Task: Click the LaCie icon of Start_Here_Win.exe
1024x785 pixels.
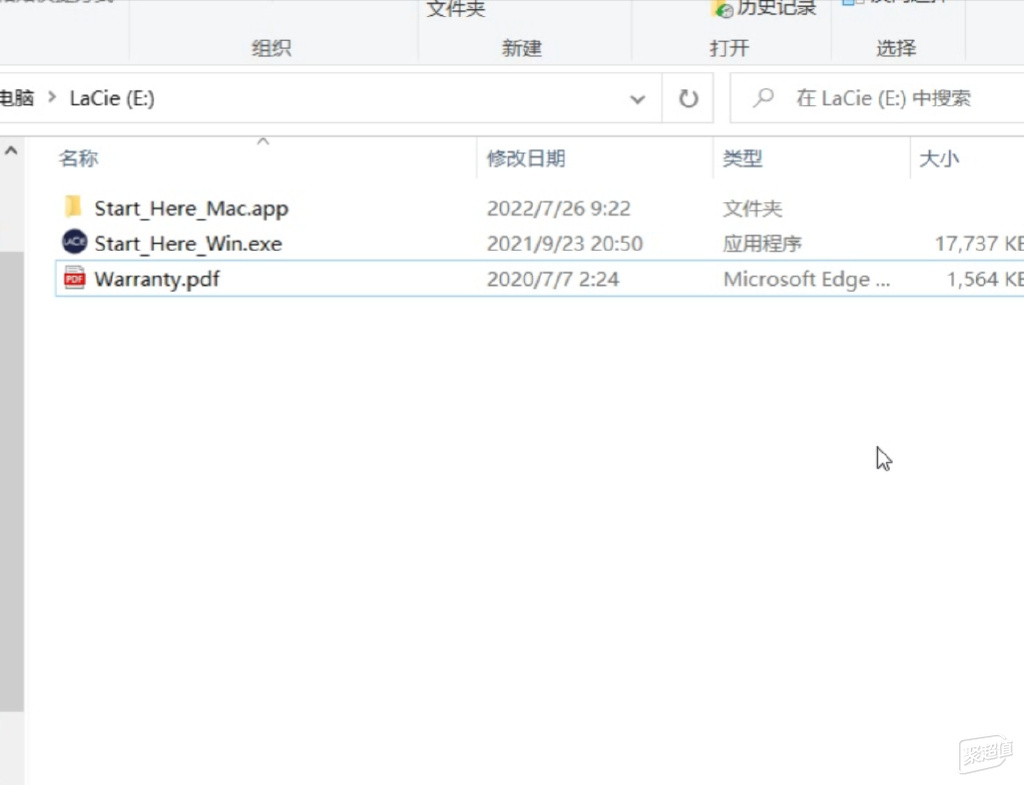Action: tap(74, 242)
